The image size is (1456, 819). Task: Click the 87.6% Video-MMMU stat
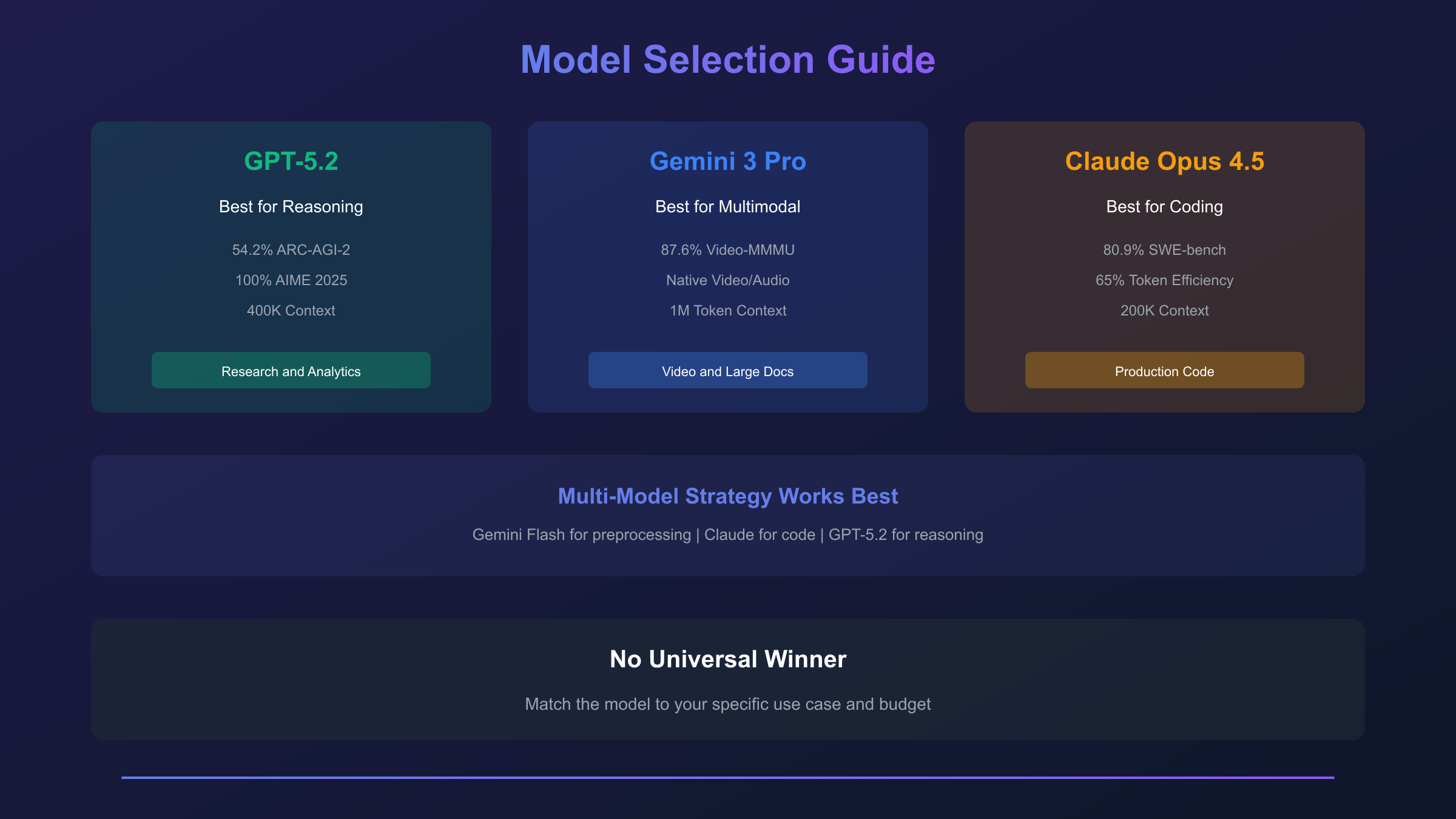click(x=727, y=250)
